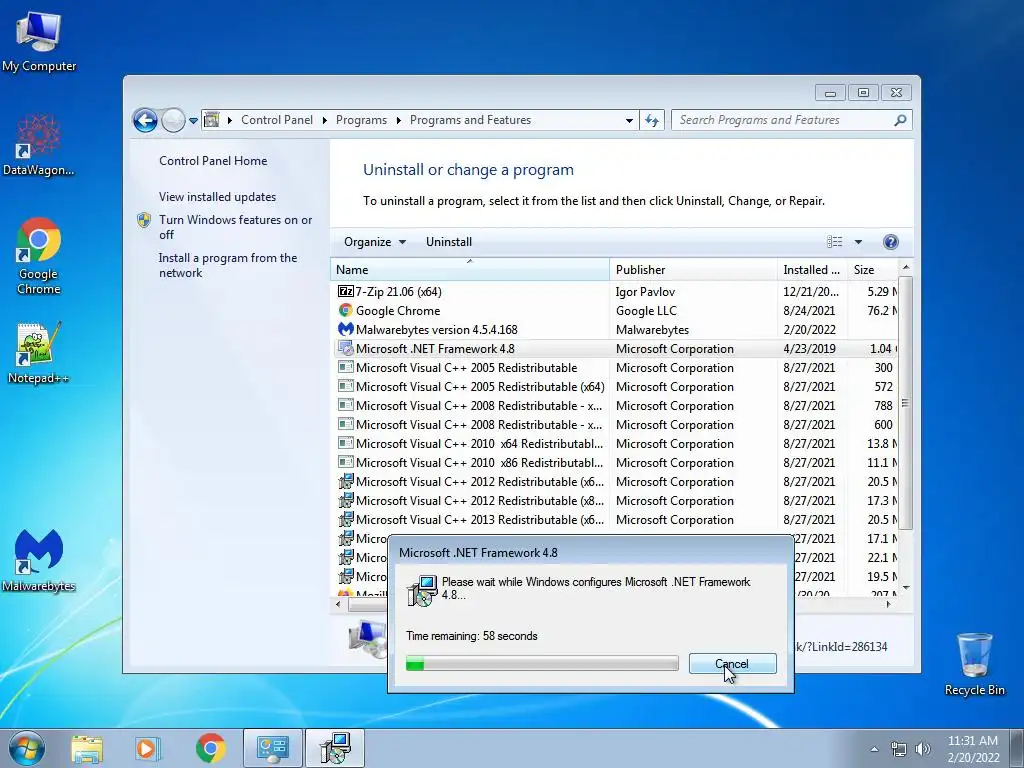Viewport: 1024px width, 768px height.
Task: Open Windows Media Player taskbar icon
Action: 147,748
